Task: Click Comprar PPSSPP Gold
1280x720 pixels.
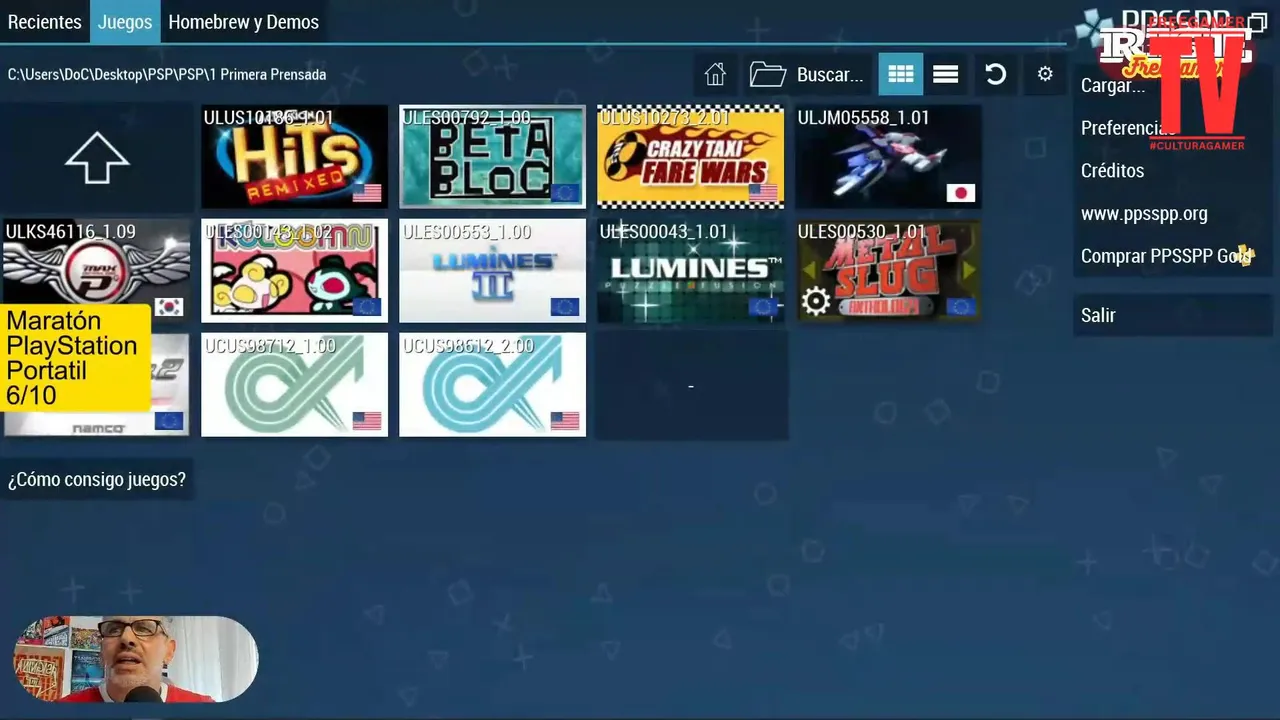Action: tap(1173, 256)
